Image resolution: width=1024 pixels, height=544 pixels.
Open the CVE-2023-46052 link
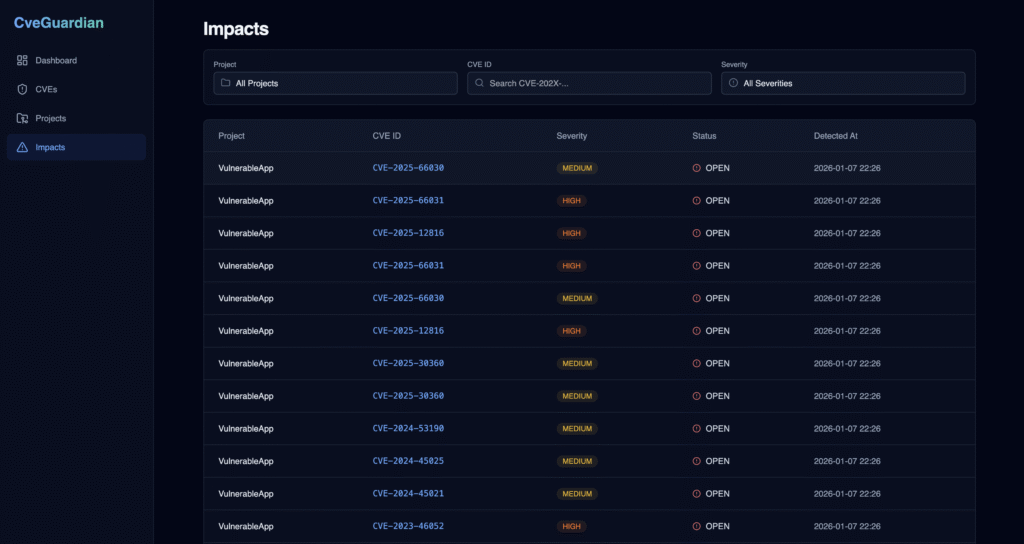[408, 526]
